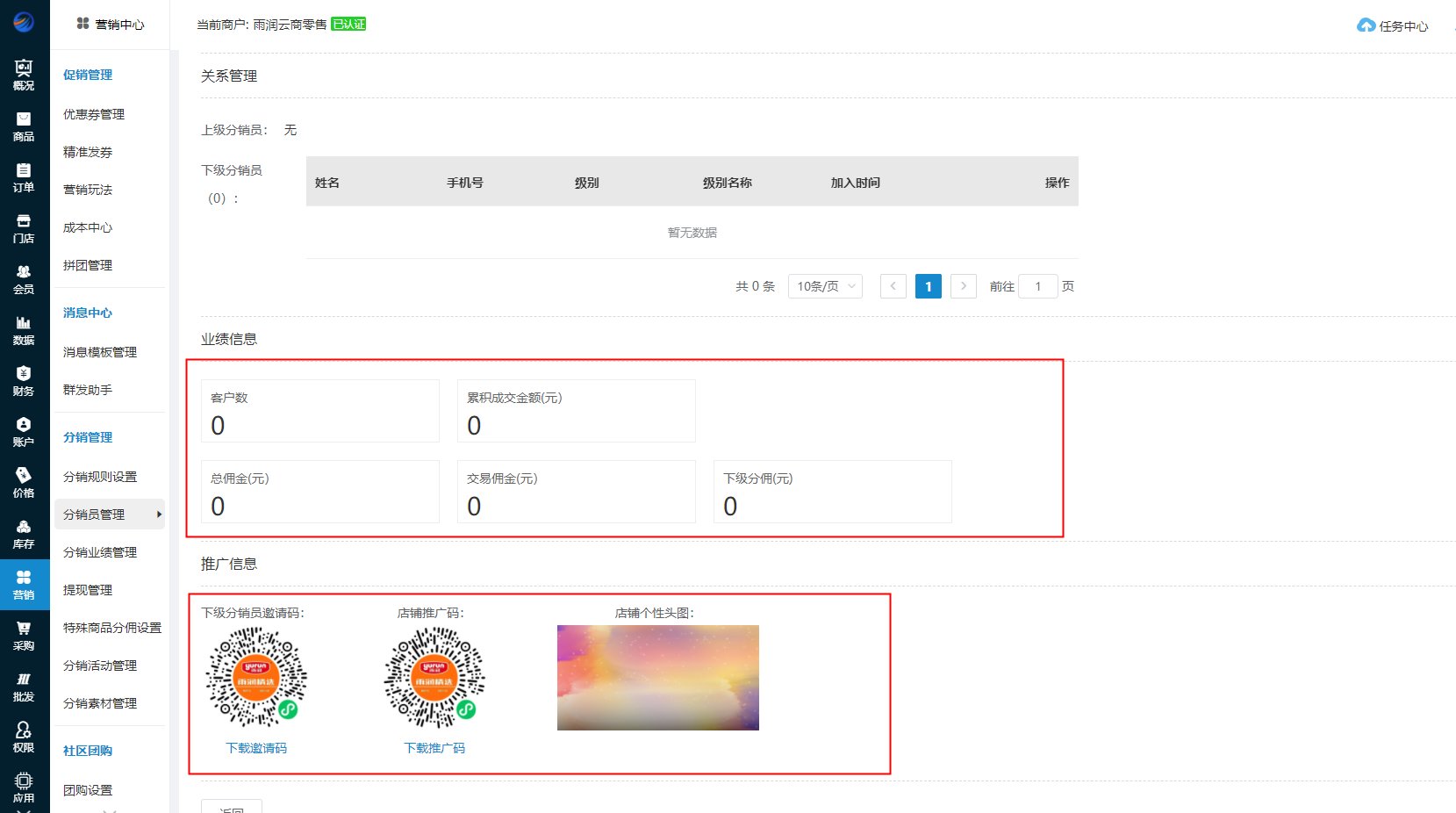
Task: Click the 店铺推广码 QR code
Action: point(434,677)
